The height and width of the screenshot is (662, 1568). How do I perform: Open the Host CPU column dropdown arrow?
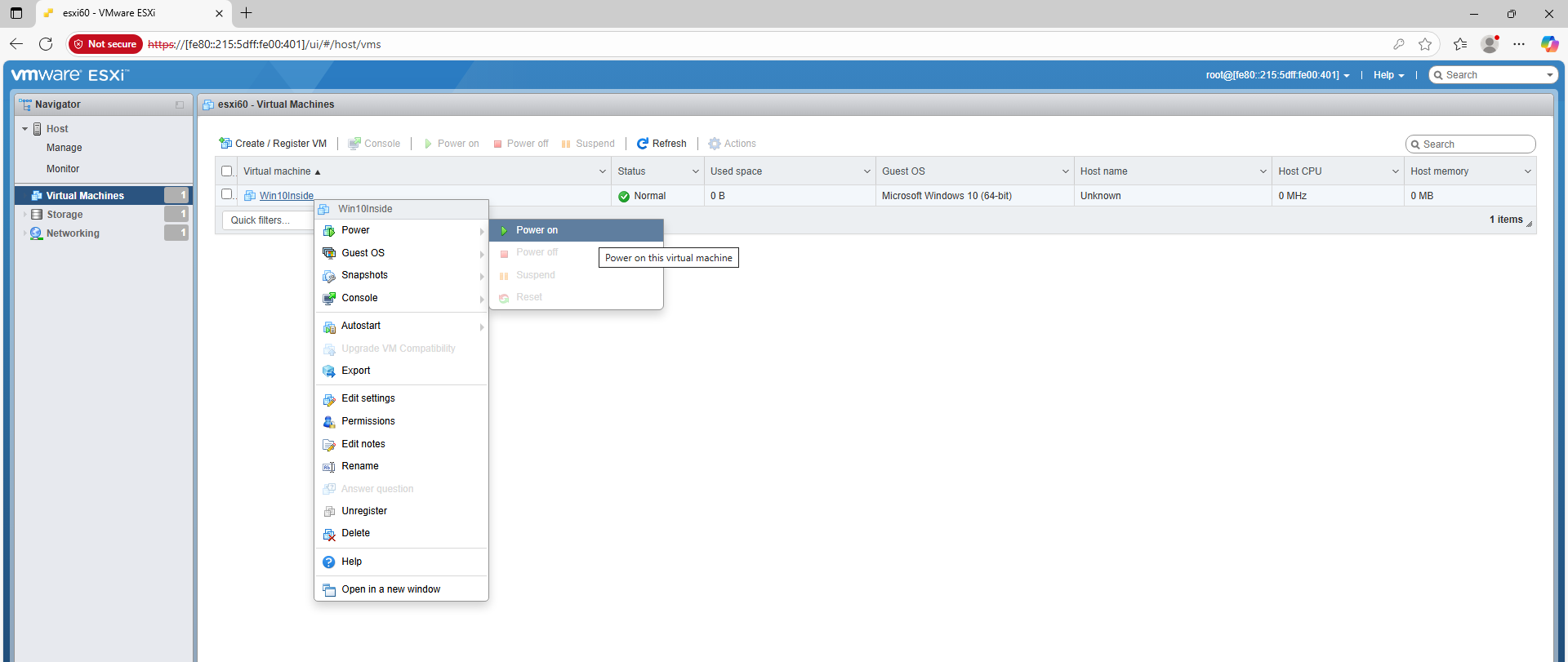[1396, 171]
